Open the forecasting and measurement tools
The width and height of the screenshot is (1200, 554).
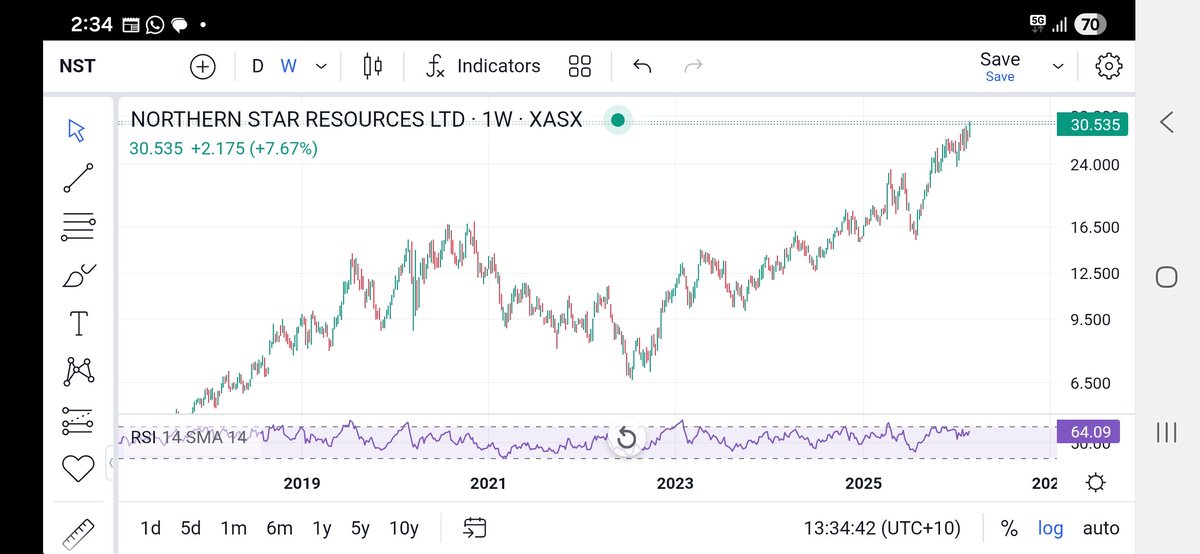click(x=78, y=420)
